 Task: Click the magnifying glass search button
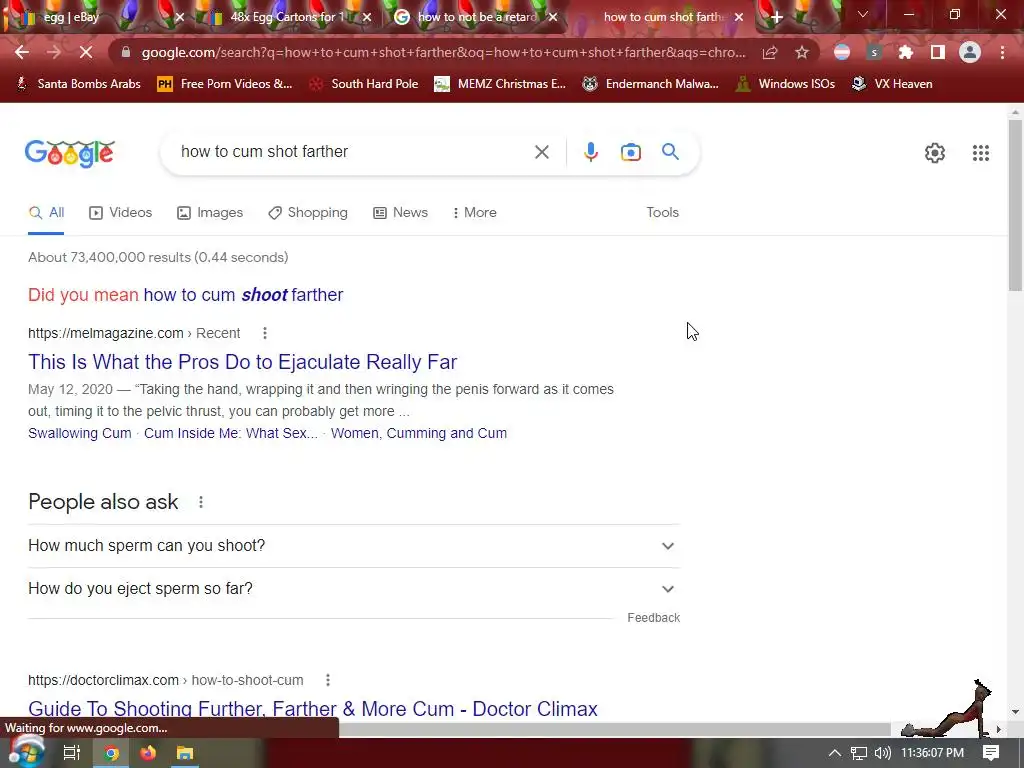tap(670, 152)
